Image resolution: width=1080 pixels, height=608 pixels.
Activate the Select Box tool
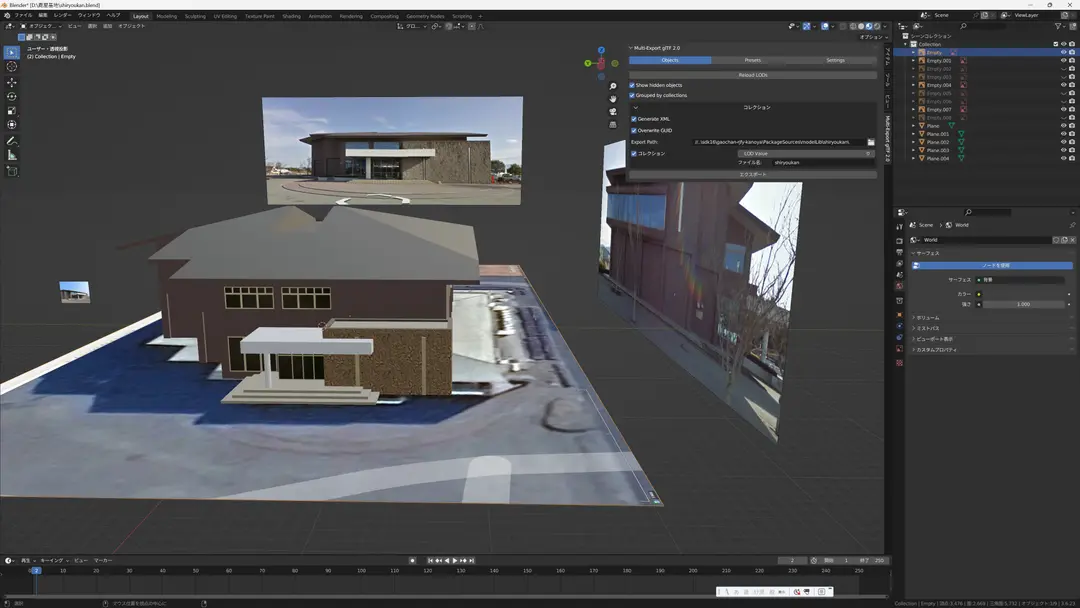[12, 52]
